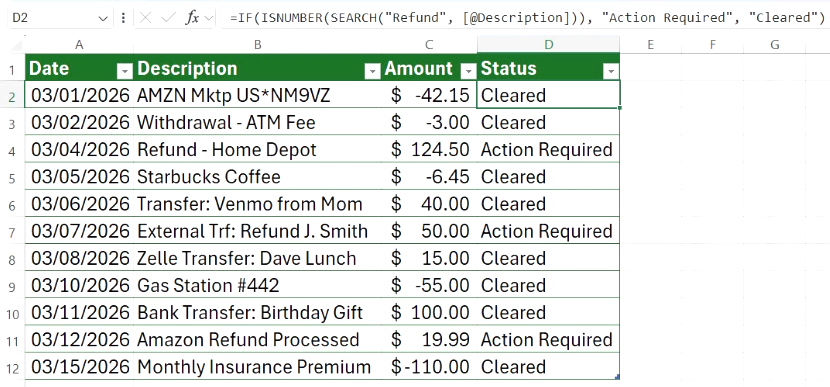Select column B header
830x387 pixels.
tap(257, 45)
